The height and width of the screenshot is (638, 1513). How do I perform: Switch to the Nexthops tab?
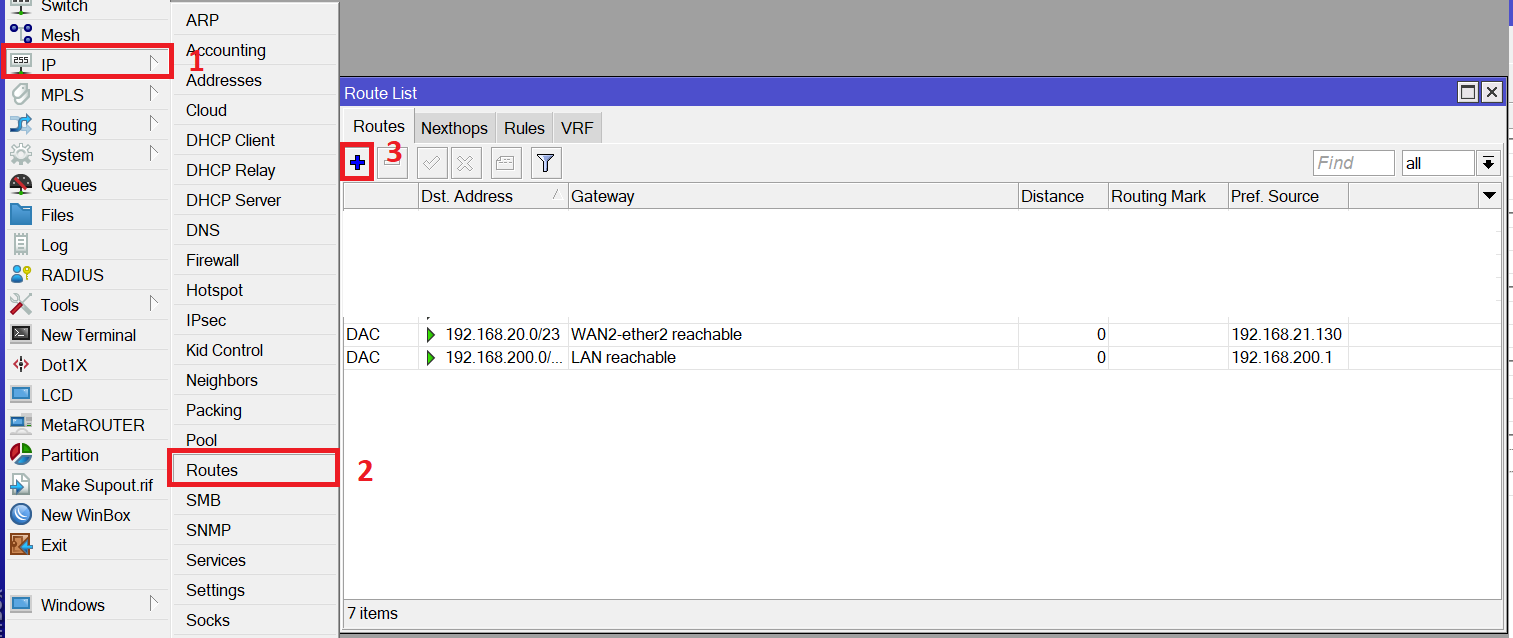[x=454, y=127]
